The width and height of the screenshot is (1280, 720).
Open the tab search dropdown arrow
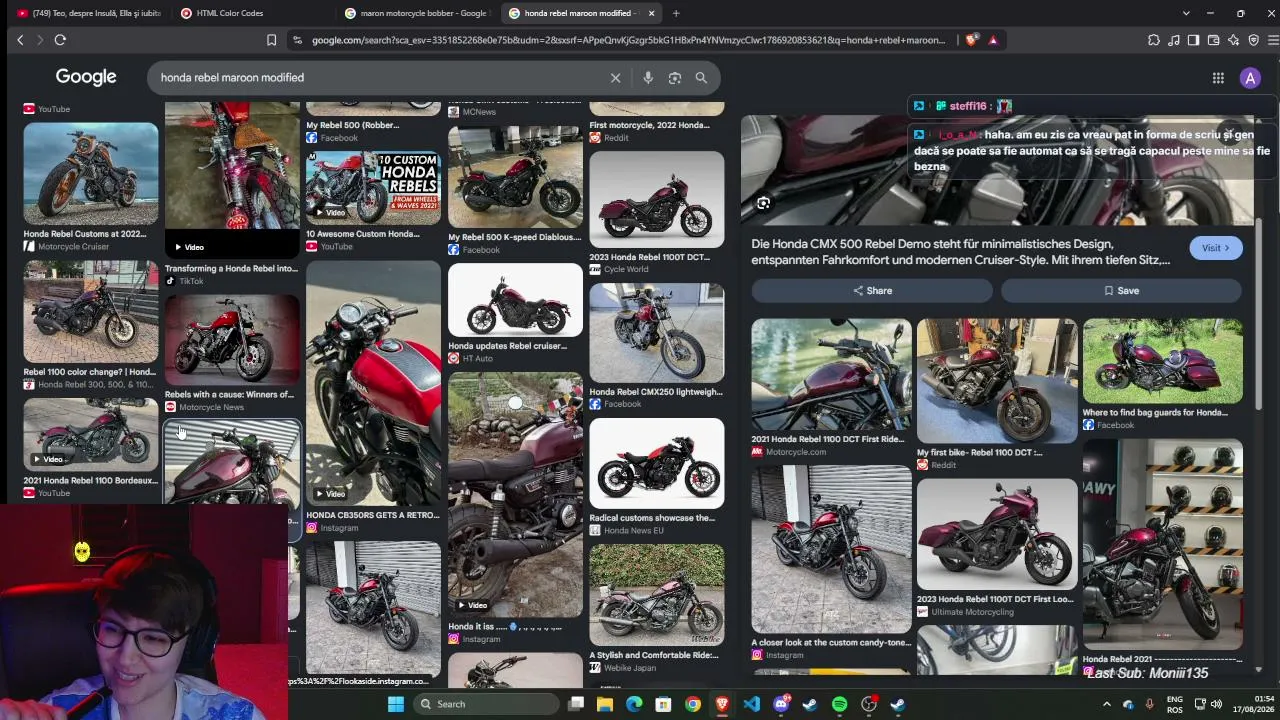click(1186, 13)
